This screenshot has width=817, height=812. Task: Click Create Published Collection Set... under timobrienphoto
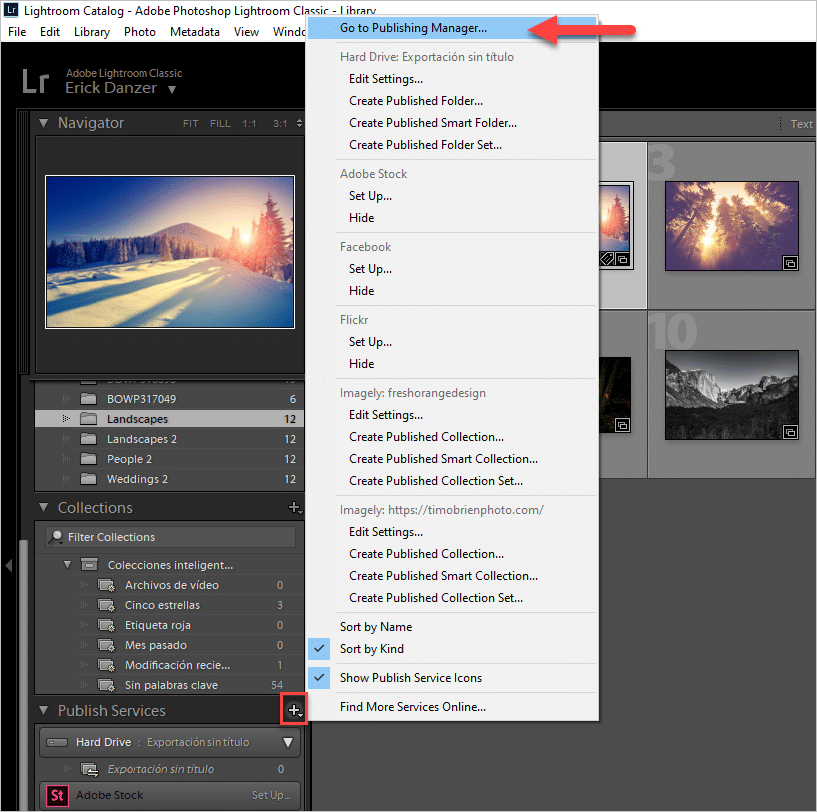[x=436, y=598]
